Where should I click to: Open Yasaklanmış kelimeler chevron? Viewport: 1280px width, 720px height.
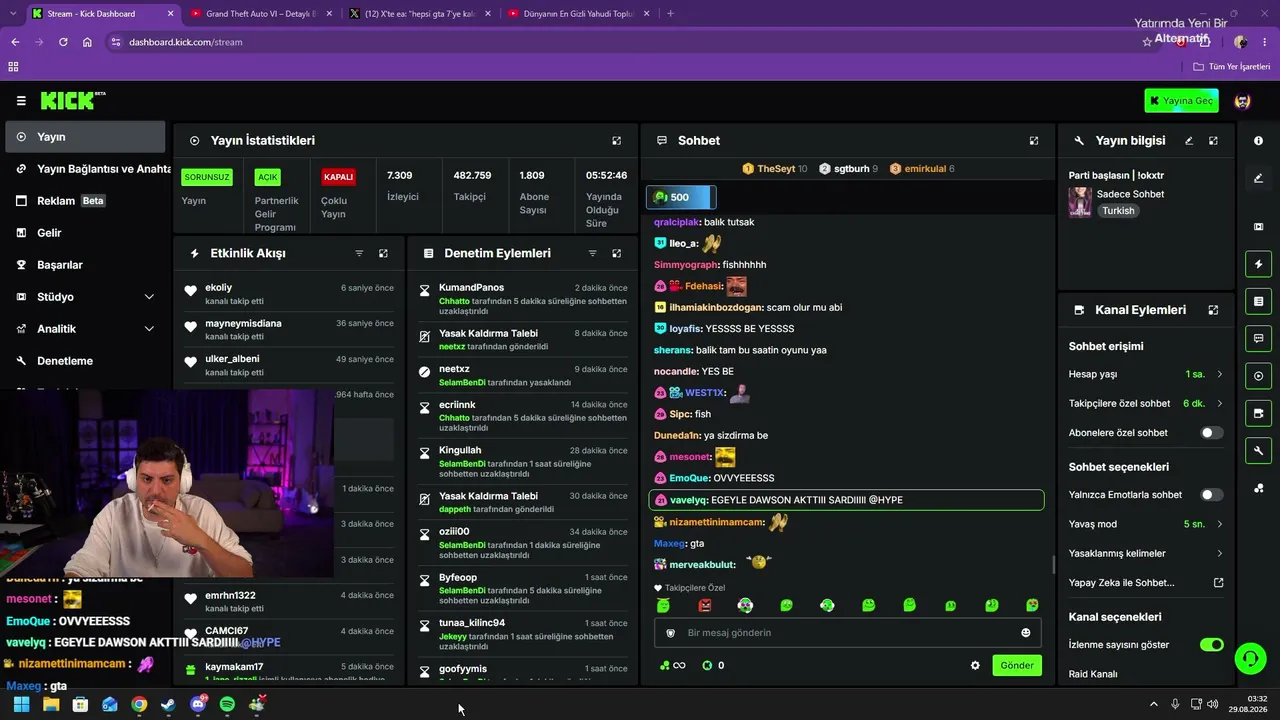[x=1219, y=554]
